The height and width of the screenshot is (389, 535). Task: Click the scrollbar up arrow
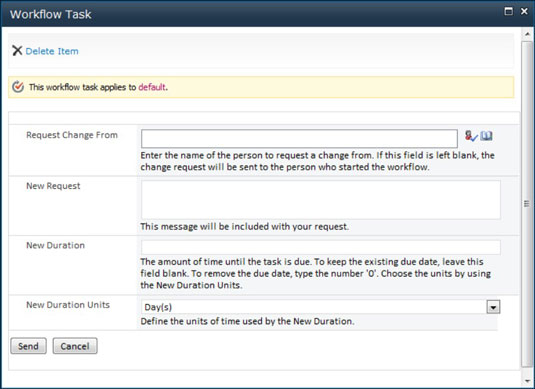527,34
